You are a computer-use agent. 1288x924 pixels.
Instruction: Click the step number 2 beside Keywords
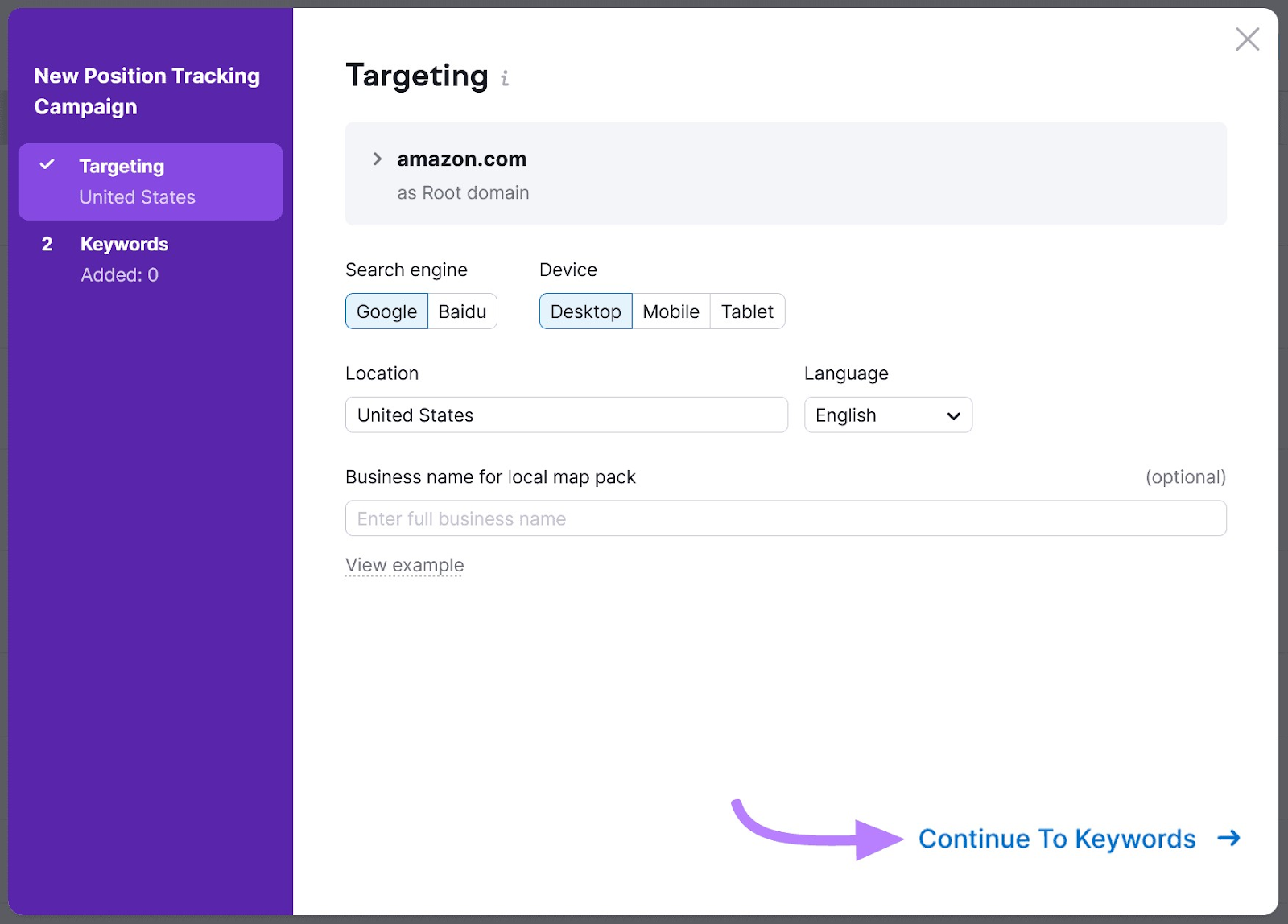pos(47,244)
